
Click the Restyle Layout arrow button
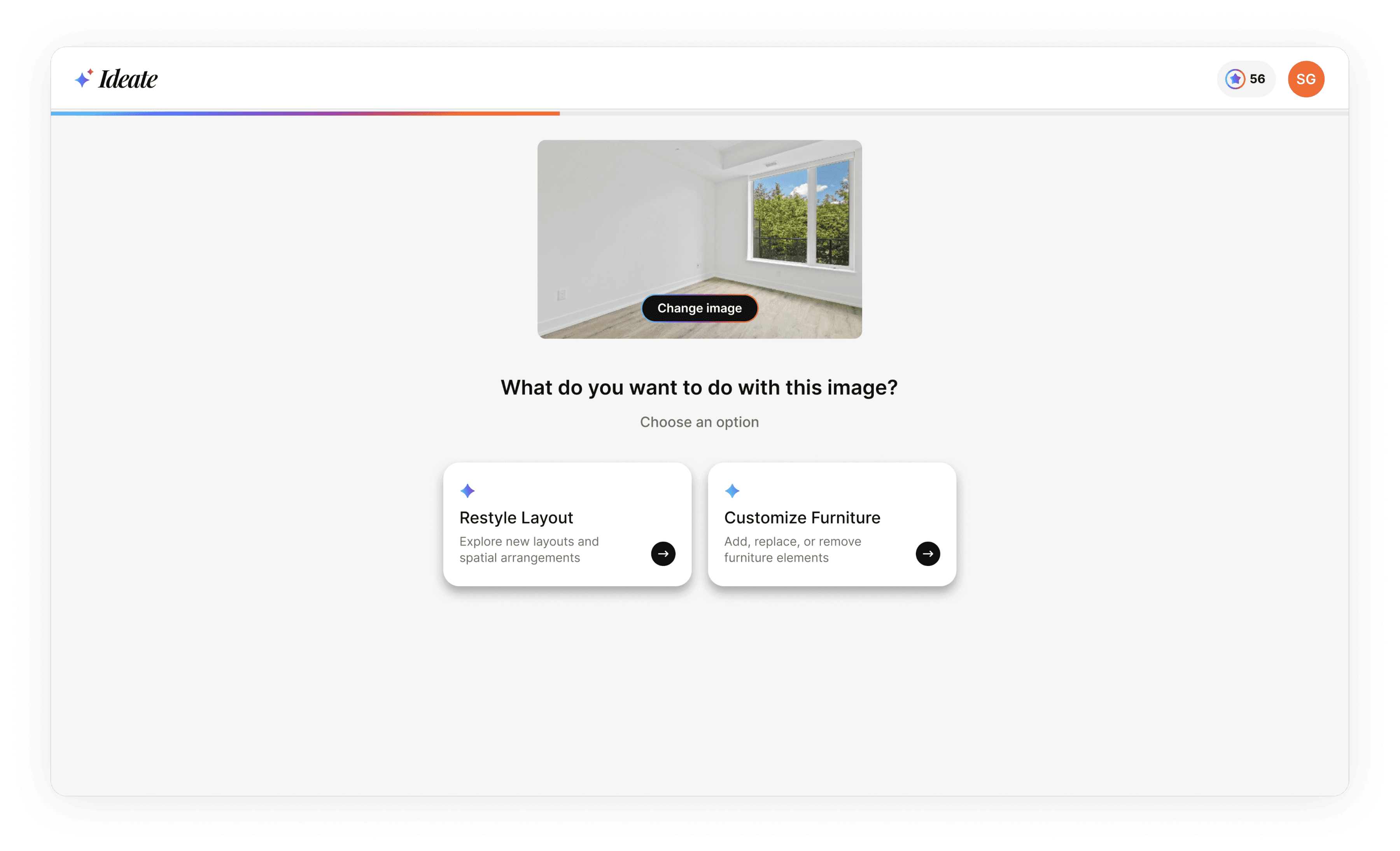[663, 553]
